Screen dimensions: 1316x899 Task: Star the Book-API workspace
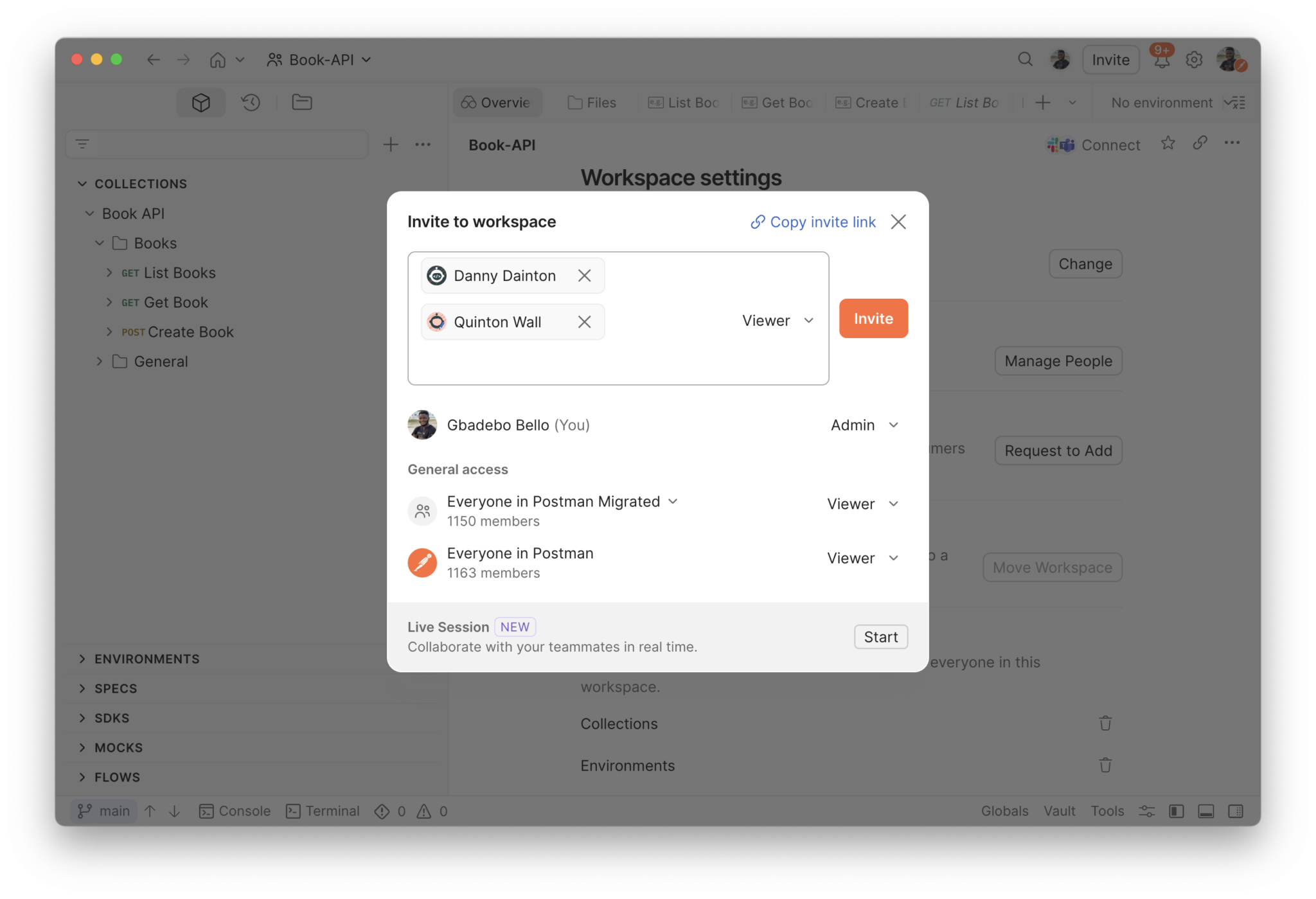[1168, 143]
